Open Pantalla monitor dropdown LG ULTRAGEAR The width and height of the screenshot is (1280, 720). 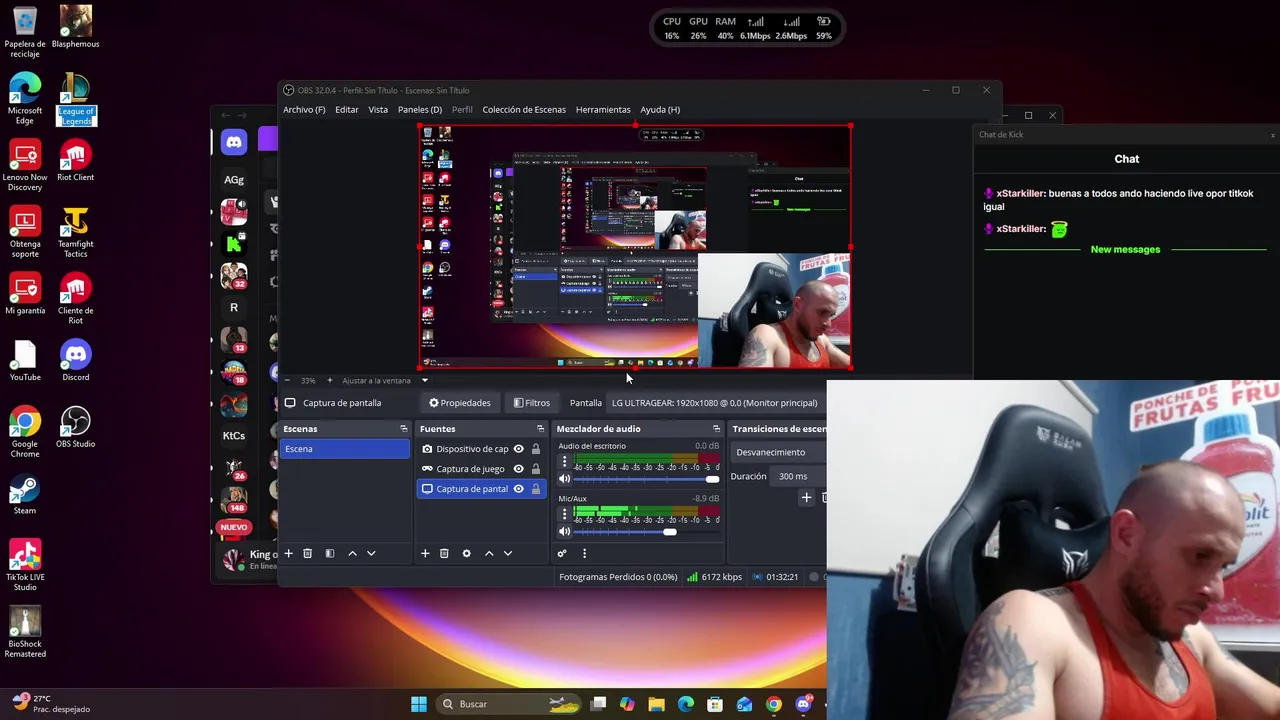[x=714, y=403]
